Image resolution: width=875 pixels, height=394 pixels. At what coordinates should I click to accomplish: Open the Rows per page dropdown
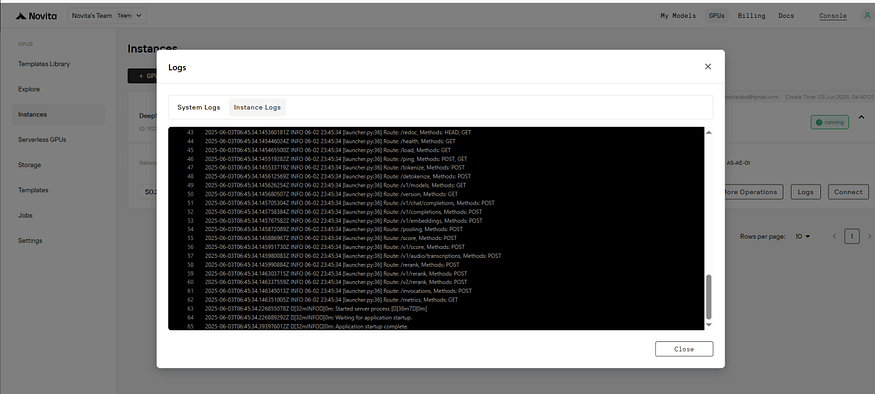pyautogui.click(x=803, y=237)
